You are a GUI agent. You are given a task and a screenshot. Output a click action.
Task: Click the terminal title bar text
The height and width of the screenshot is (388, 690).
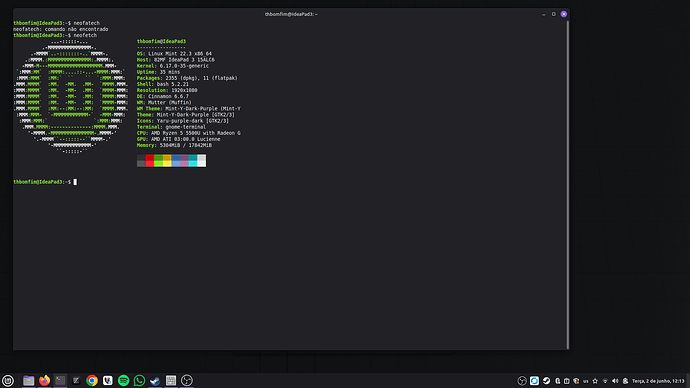pos(291,14)
